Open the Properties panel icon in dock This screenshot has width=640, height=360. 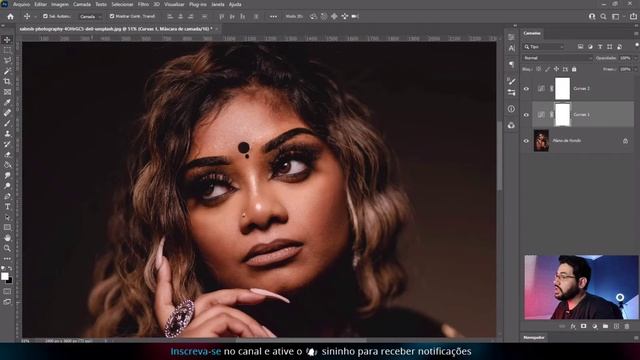511,37
